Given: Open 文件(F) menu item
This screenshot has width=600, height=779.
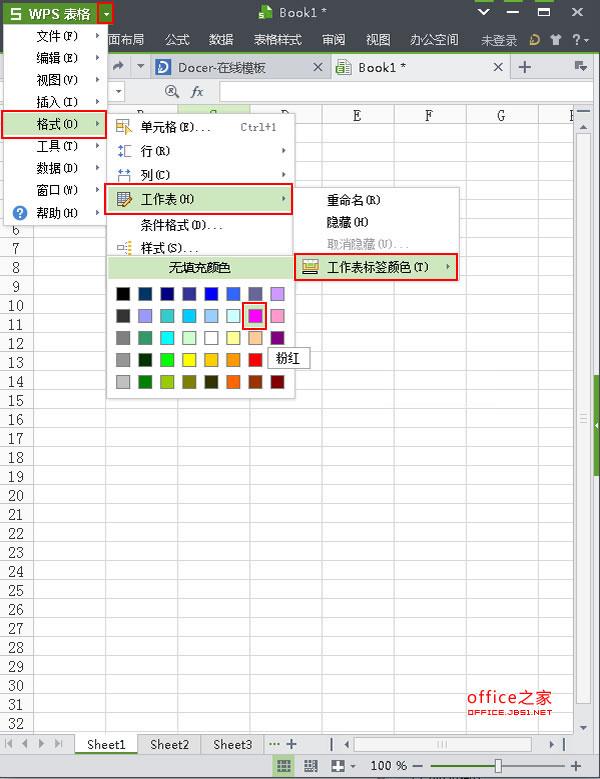Looking at the screenshot, I should coord(55,36).
